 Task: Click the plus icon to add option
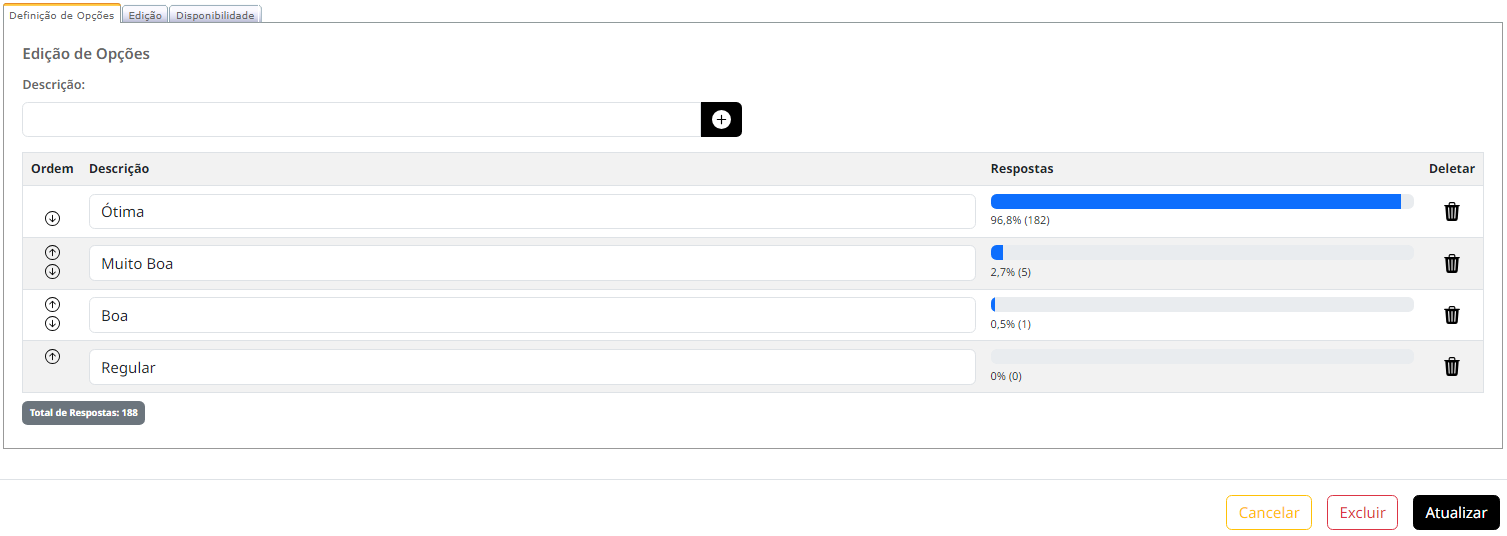click(721, 120)
